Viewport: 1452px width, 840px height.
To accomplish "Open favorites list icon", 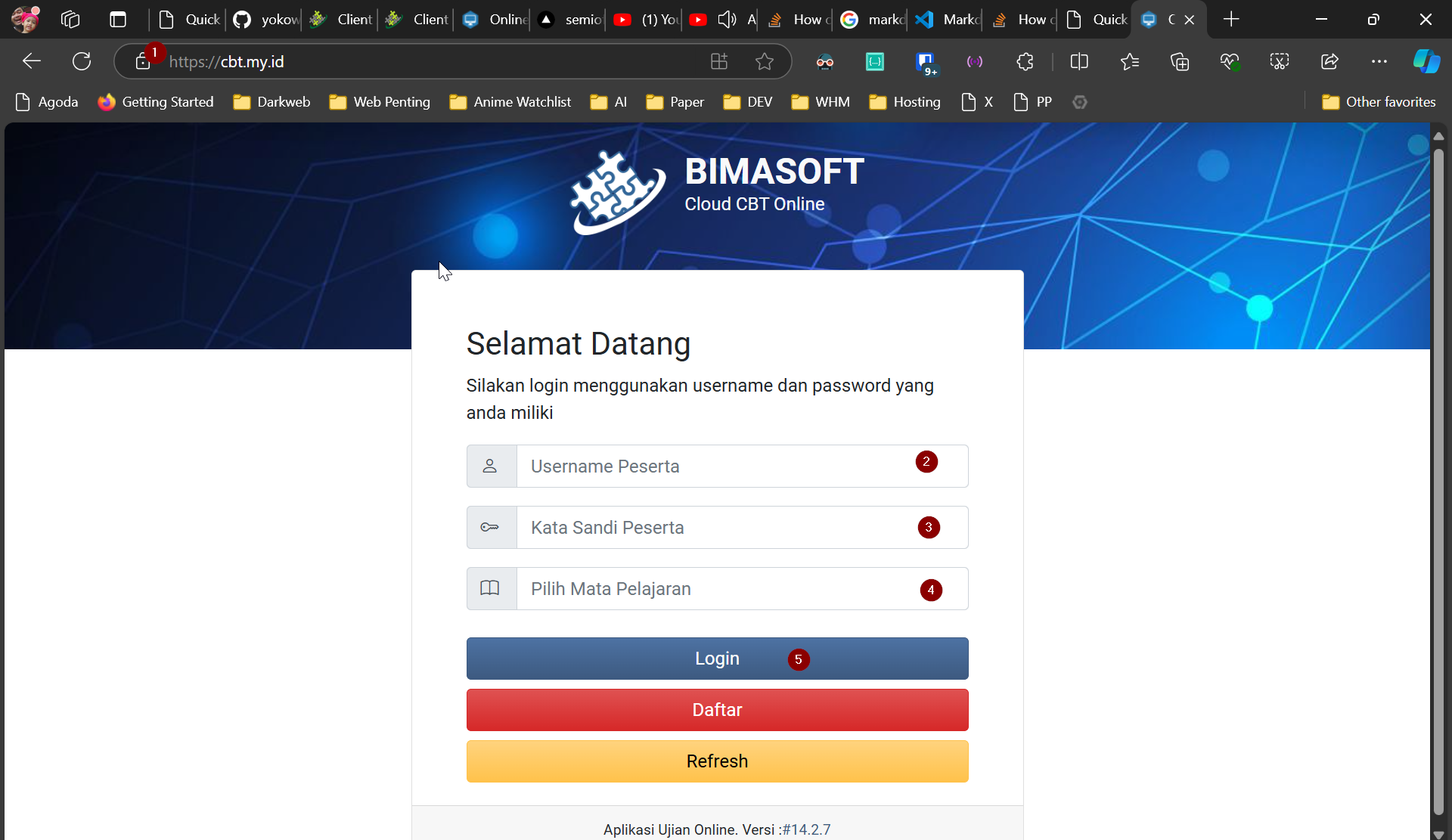I will click(x=1130, y=61).
